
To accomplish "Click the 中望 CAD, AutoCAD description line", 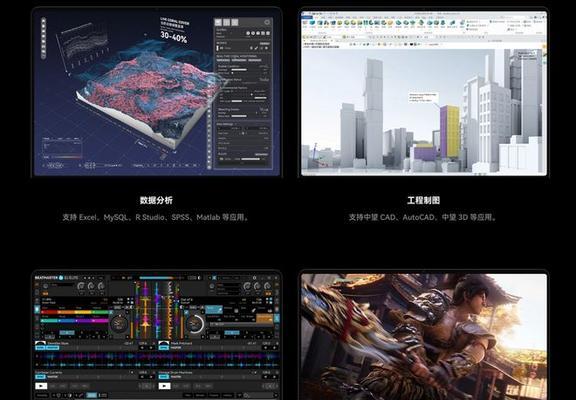I will click(423, 217).
